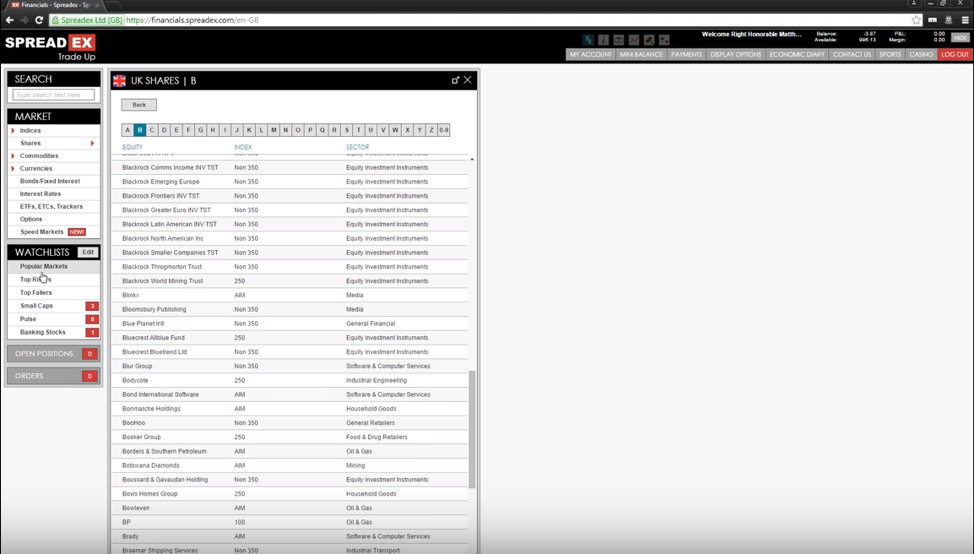Click the Chrome user profile icon
Screen dimensions: 974x554
[914, 4]
